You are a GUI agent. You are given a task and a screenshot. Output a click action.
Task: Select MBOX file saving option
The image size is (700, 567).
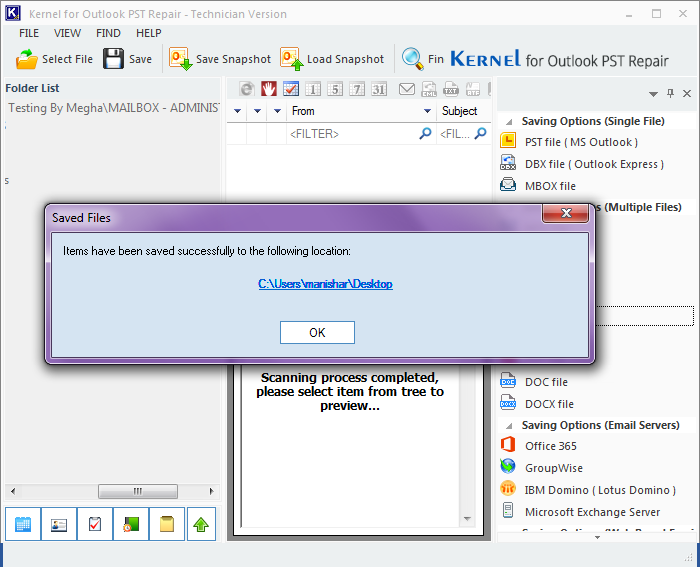point(550,186)
